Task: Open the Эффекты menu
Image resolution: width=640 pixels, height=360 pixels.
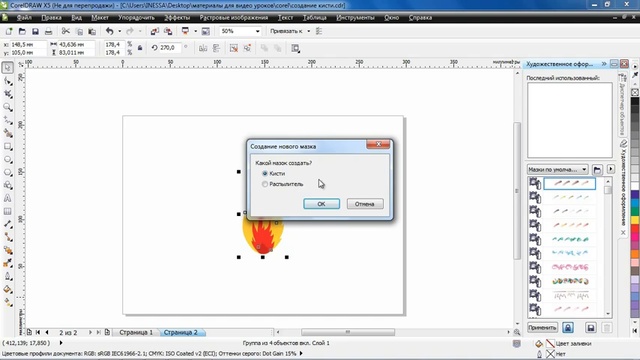Action: pos(177,18)
